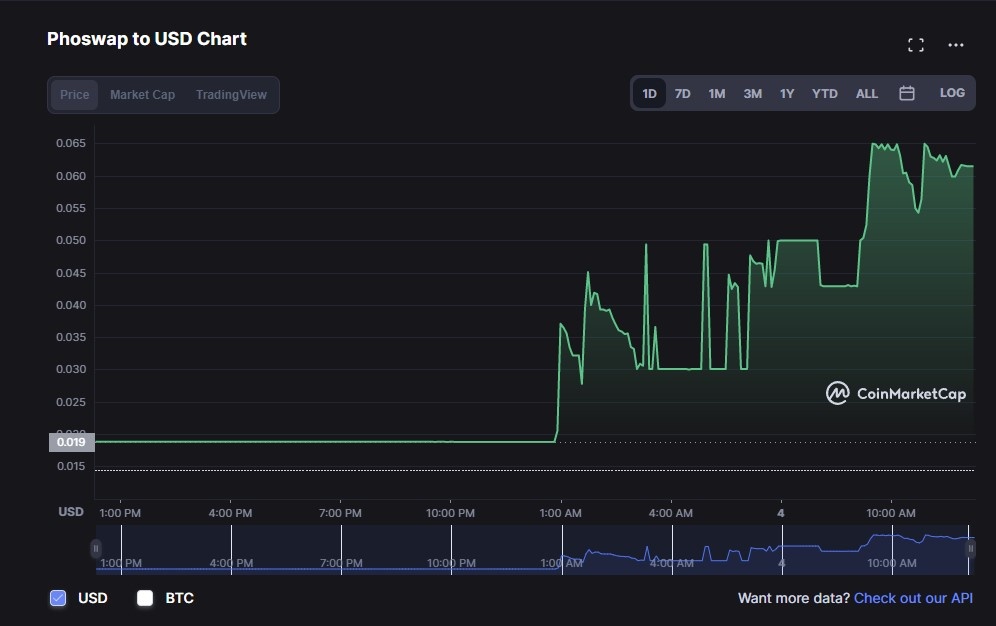Switch to the Market Cap tab
Viewport: 996px width, 626px height.
(x=142, y=95)
